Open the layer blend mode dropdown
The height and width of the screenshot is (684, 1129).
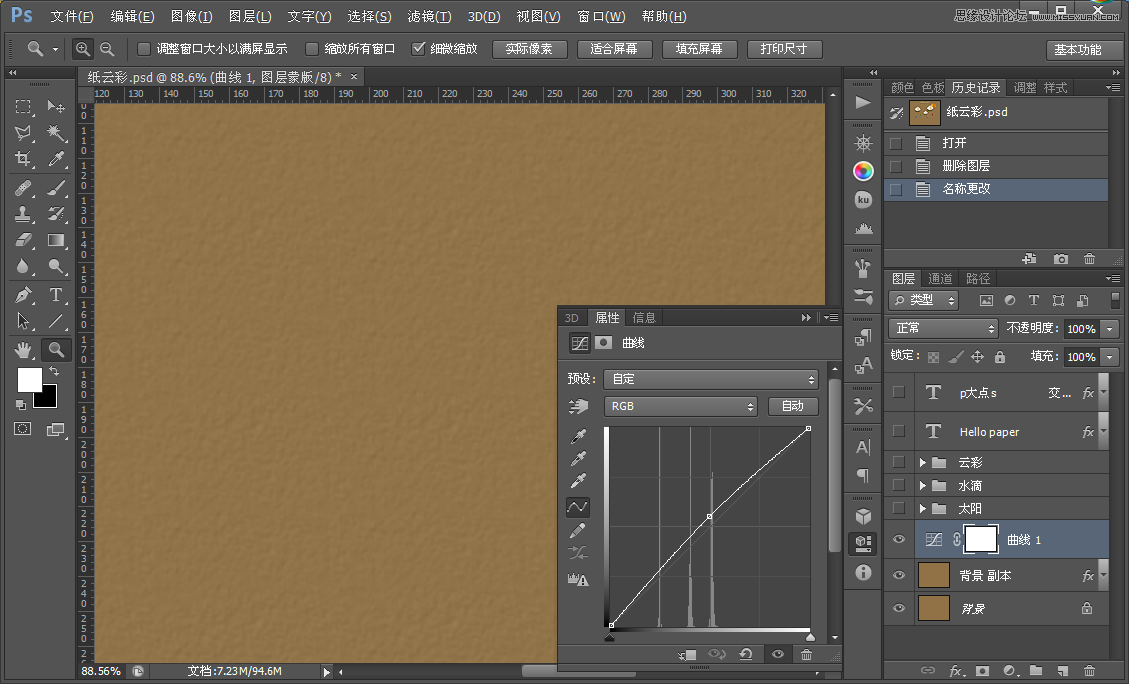[943, 328]
